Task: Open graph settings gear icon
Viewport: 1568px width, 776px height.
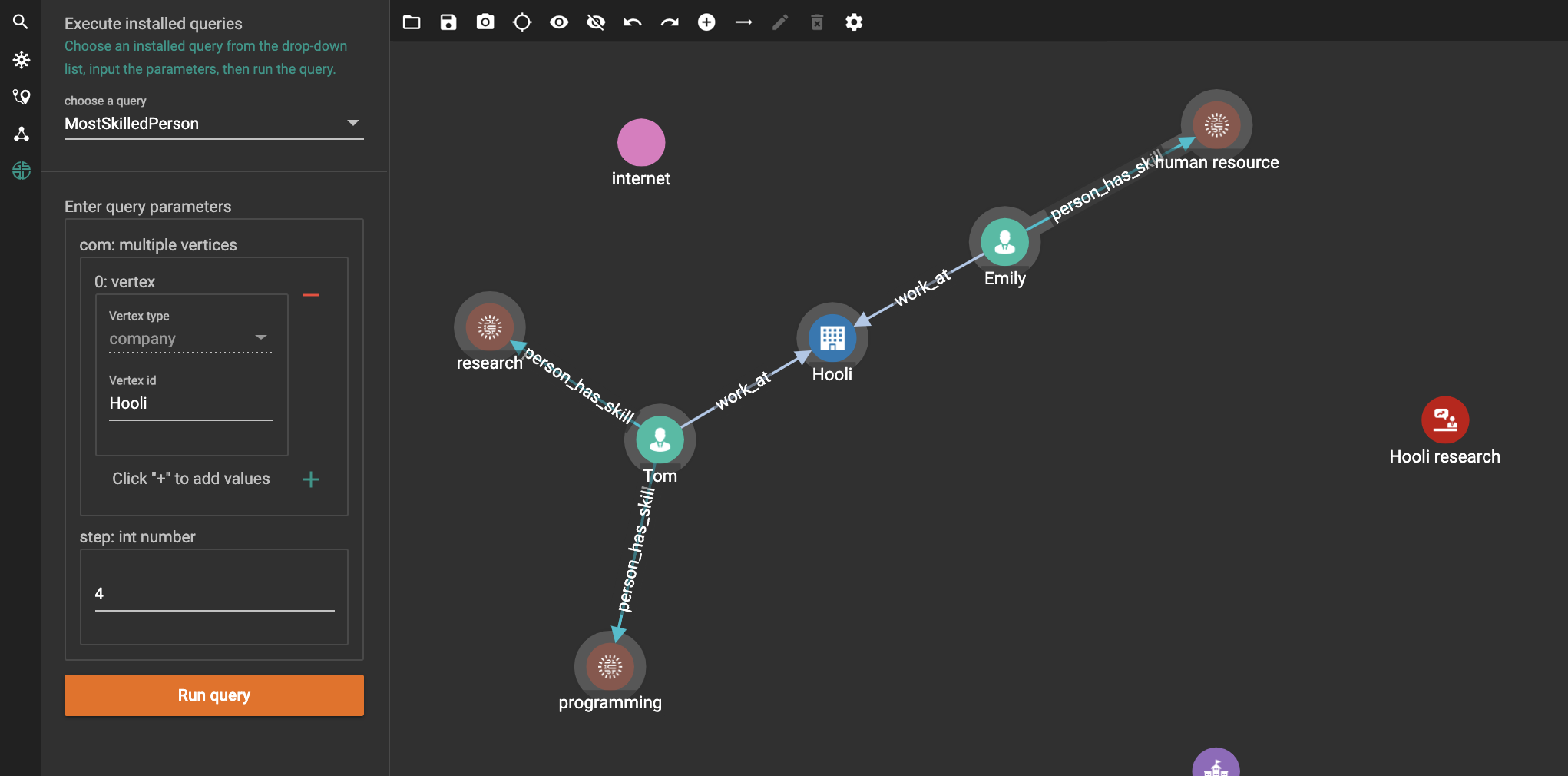Action: point(854,22)
